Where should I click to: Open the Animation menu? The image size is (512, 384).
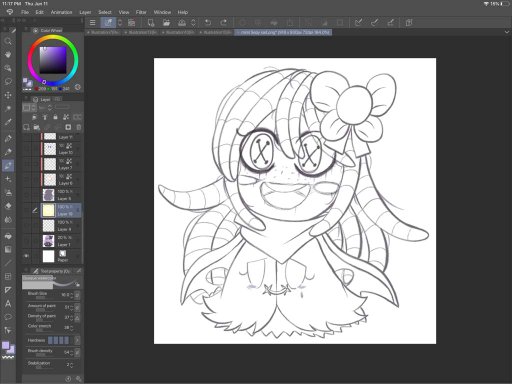point(61,12)
